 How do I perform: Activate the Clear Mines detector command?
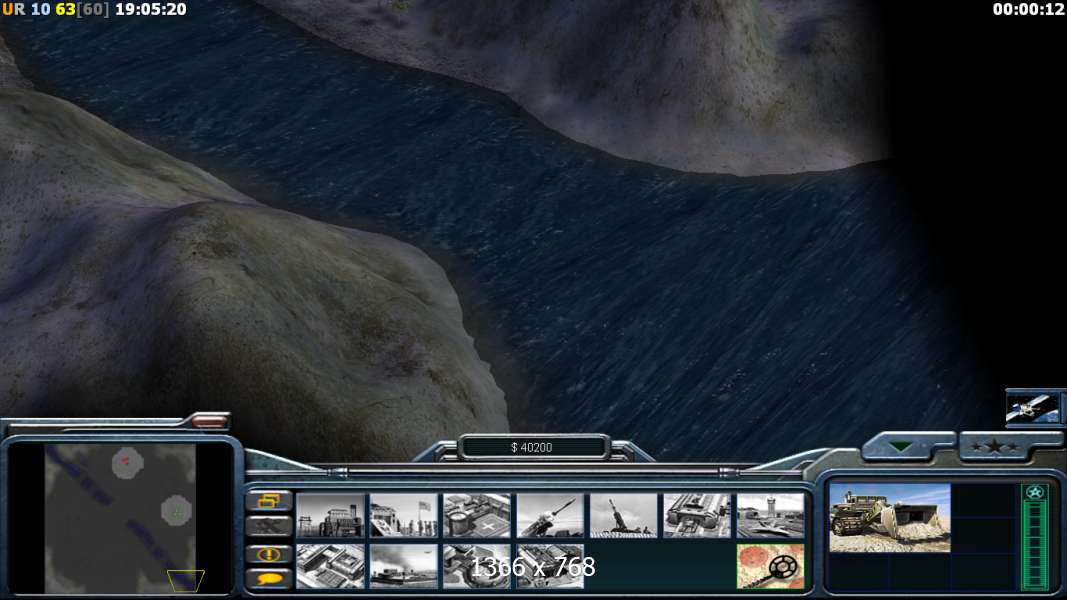coord(771,566)
